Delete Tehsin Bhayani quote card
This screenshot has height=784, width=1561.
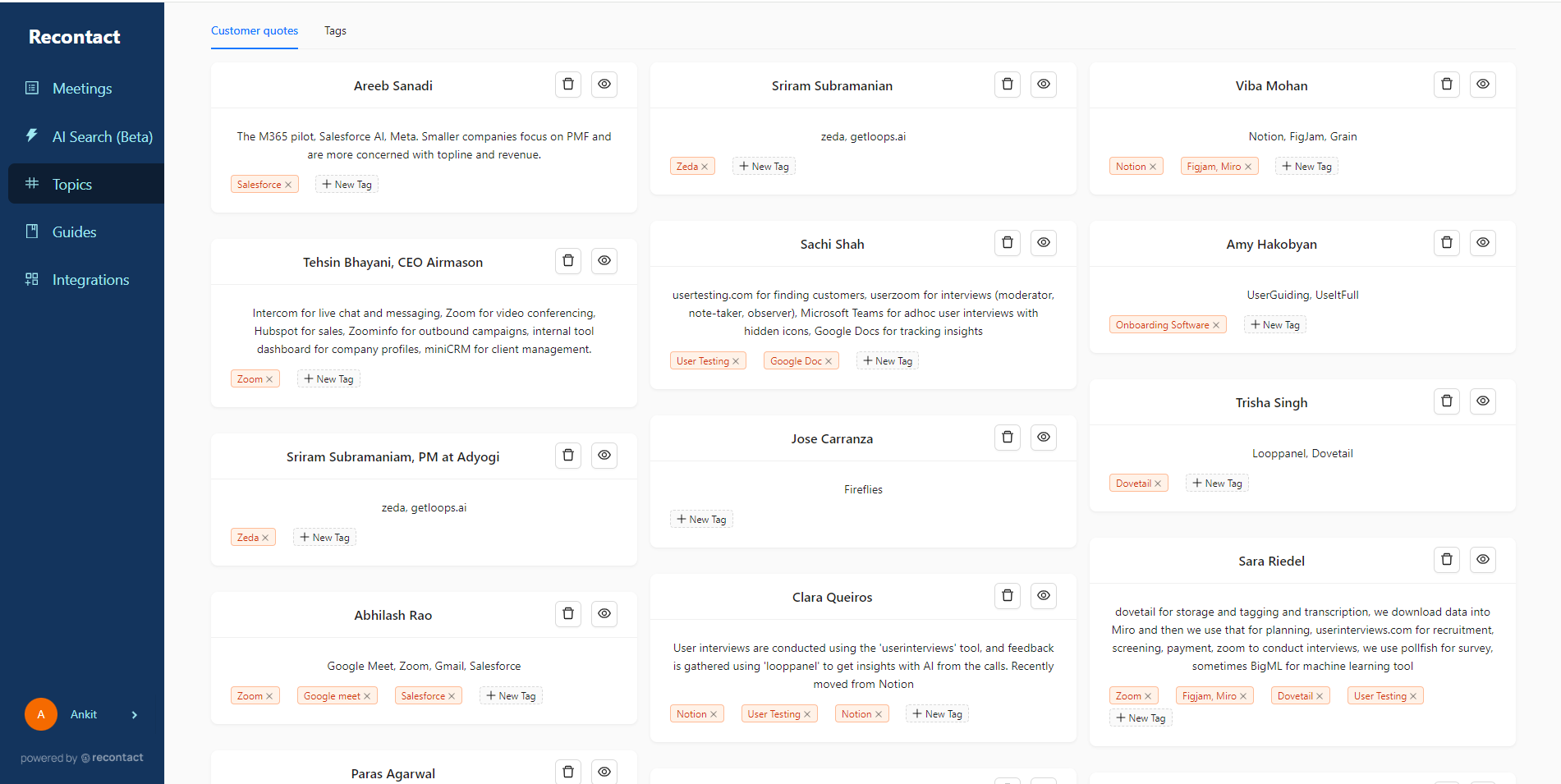click(568, 261)
